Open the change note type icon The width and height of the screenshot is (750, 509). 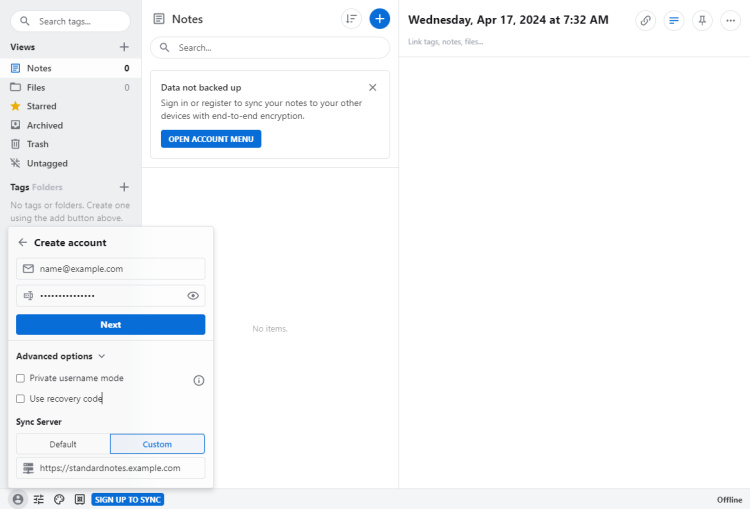point(674,20)
